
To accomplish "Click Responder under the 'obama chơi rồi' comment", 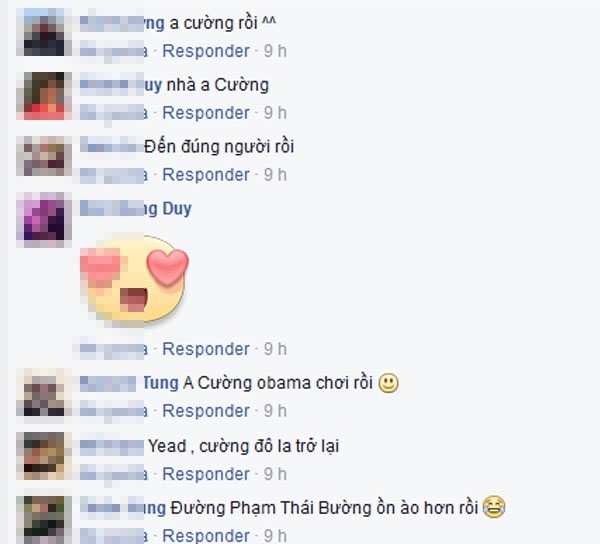I will tap(206, 411).
